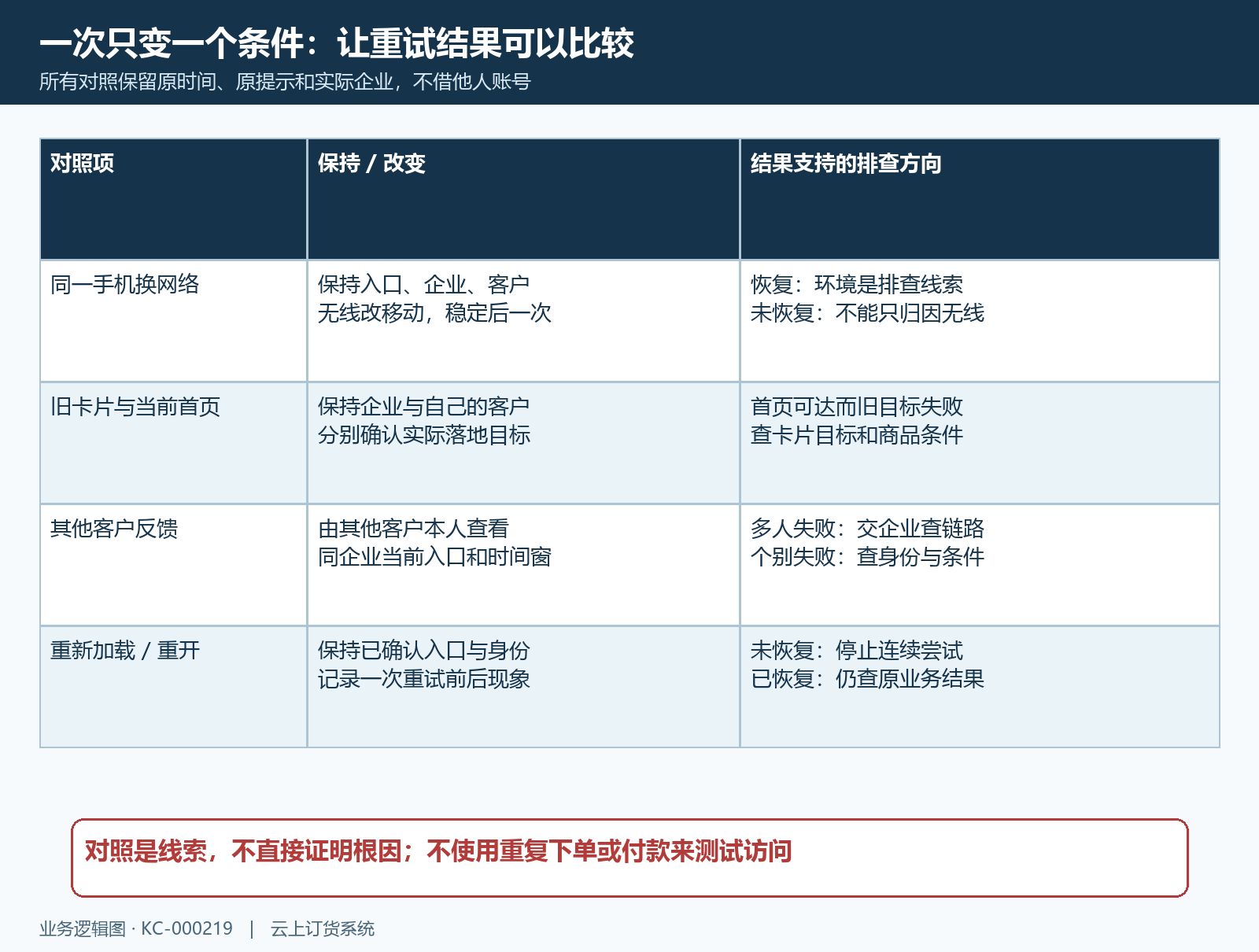The width and height of the screenshot is (1259, 952).
Task: Click text '无线改移动，稳定后一次'
Action: 434,313
